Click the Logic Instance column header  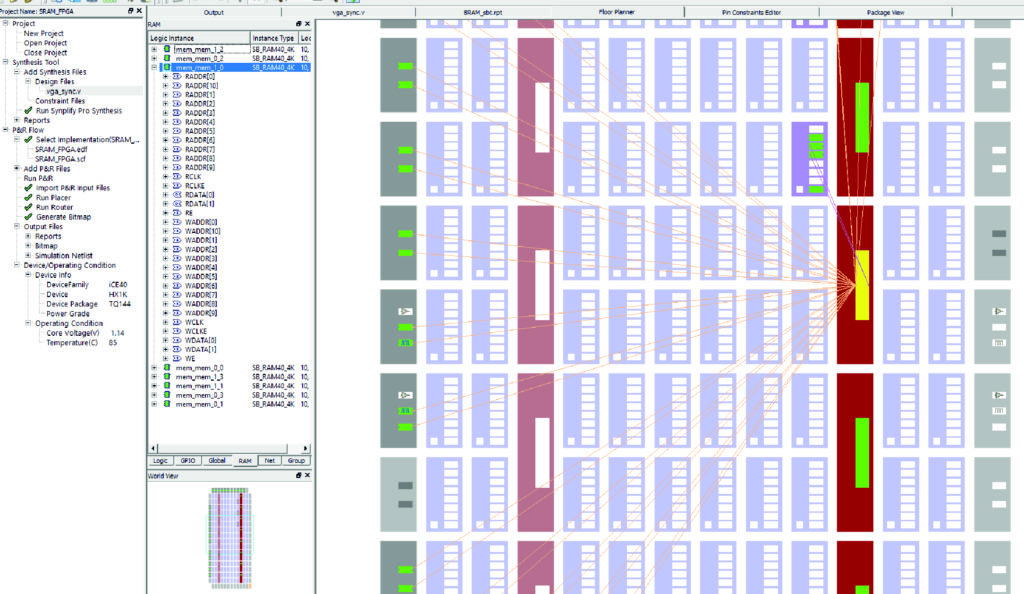[x=199, y=38]
